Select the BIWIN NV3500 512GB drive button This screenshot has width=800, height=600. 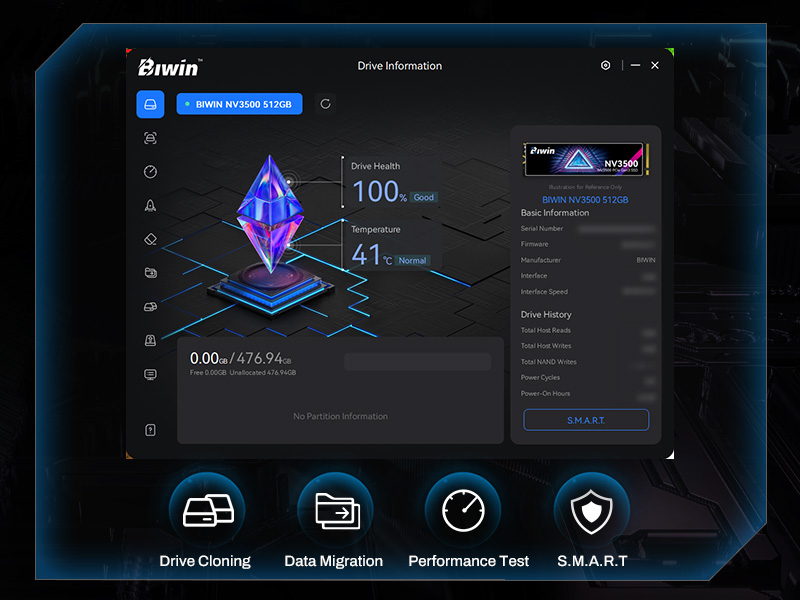239,104
